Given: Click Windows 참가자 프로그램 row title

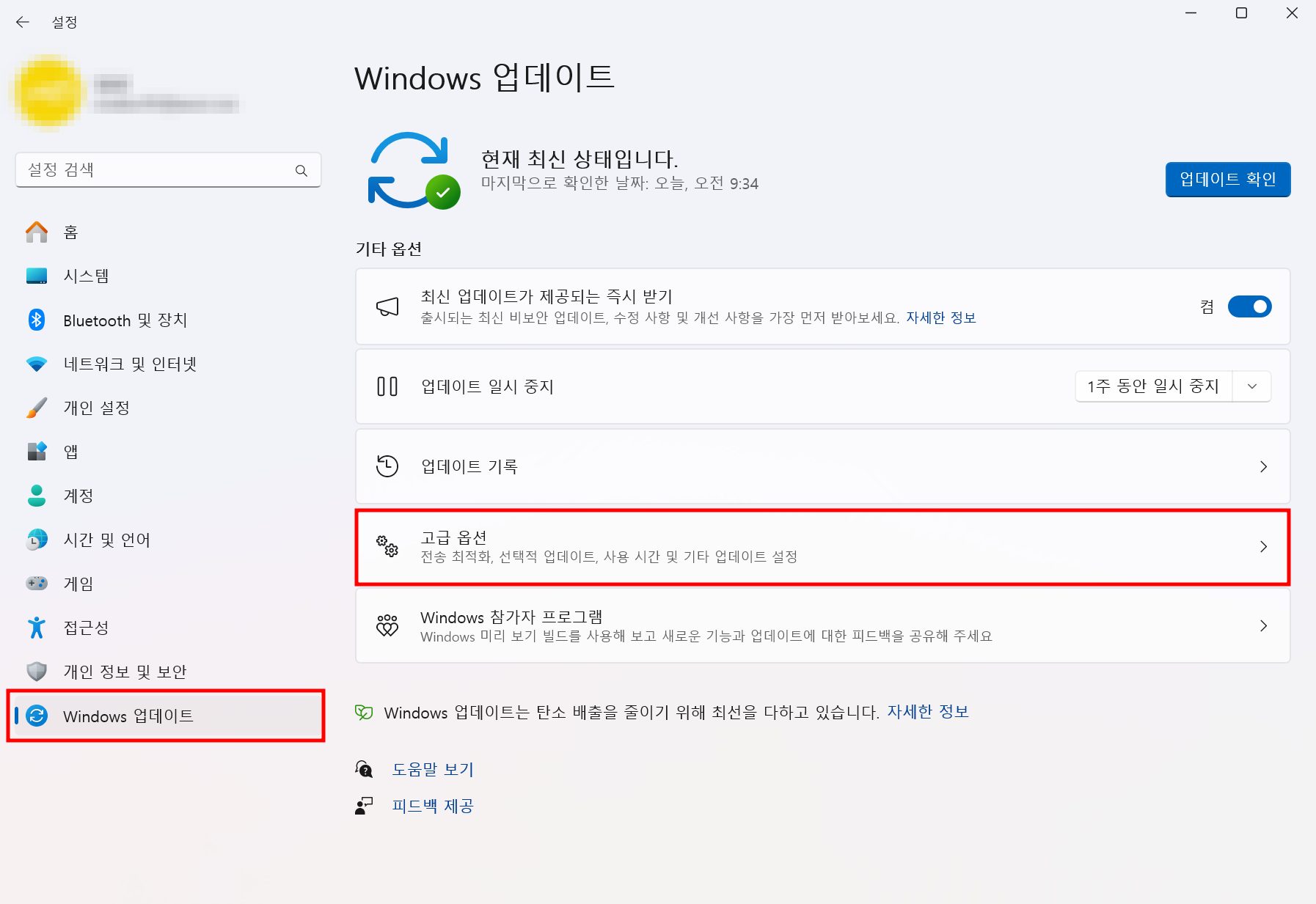Looking at the screenshot, I should (x=511, y=617).
